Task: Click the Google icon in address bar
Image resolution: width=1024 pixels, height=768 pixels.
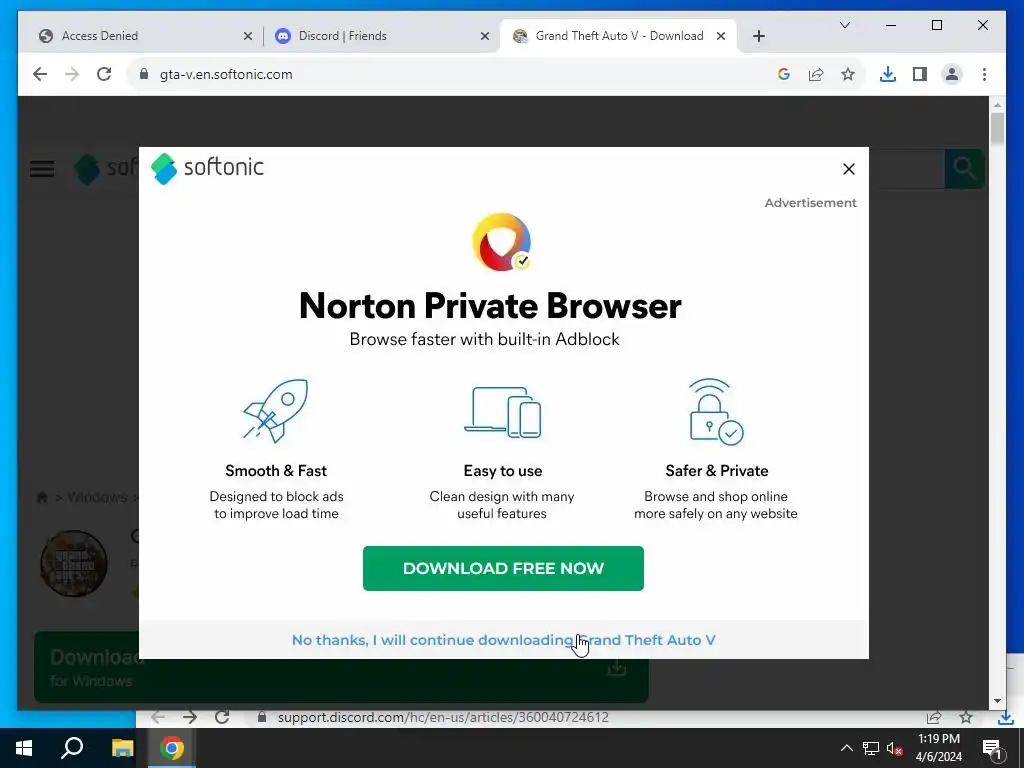Action: [x=784, y=74]
